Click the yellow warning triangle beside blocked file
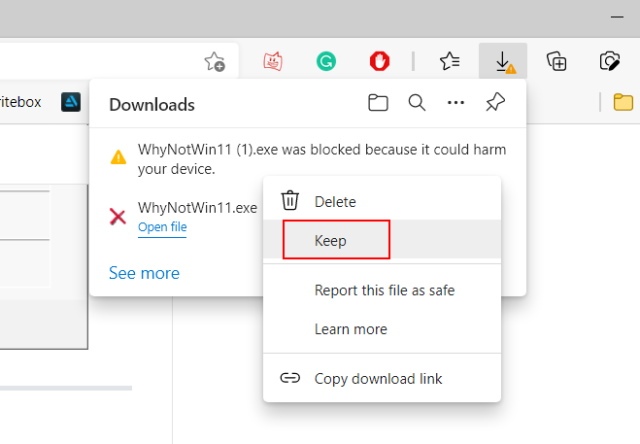This screenshot has width=640, height=444. tap(118, 157)
